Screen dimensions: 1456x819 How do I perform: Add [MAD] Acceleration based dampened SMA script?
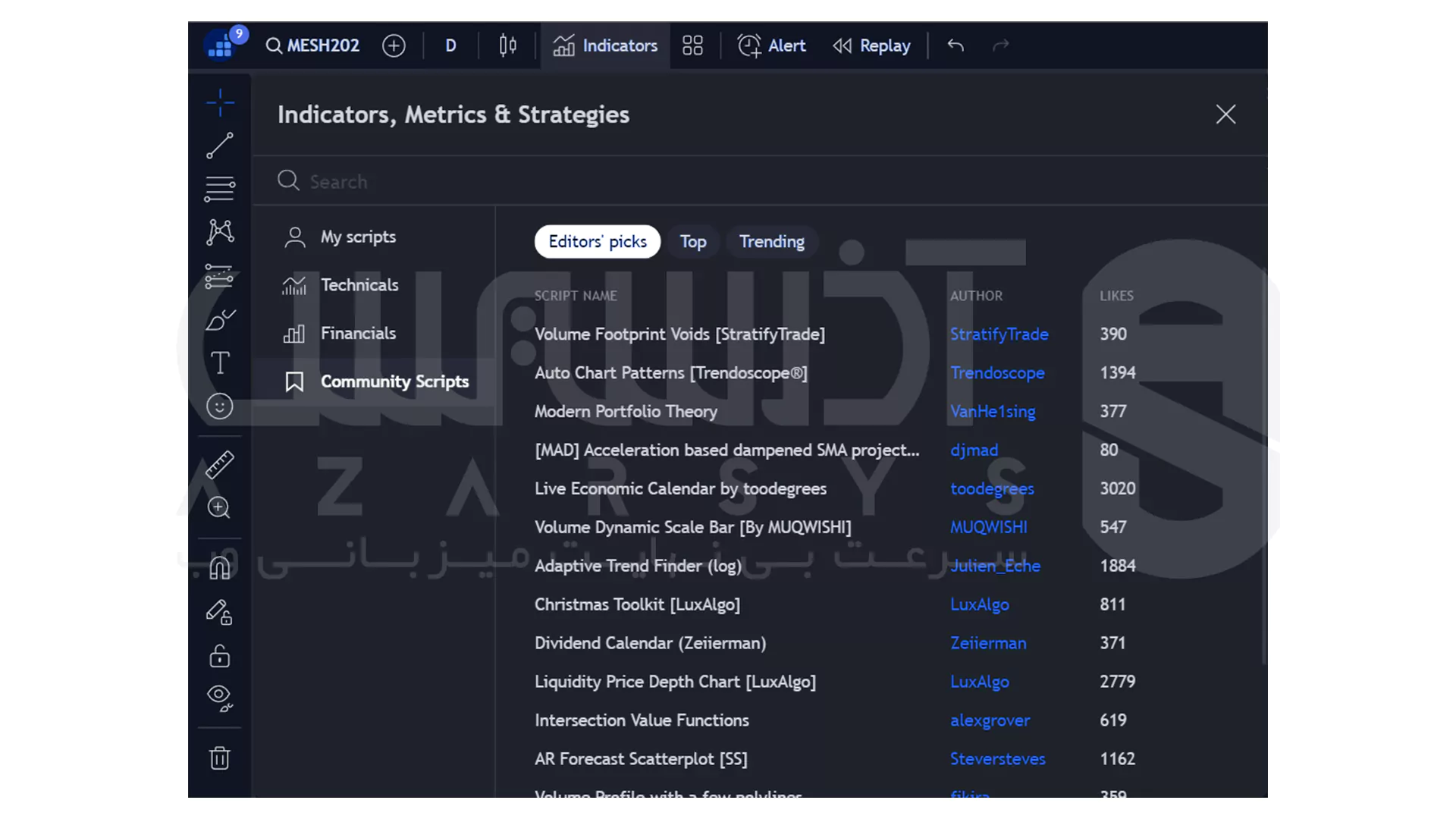pyautogui.click(x=726, y=450)
